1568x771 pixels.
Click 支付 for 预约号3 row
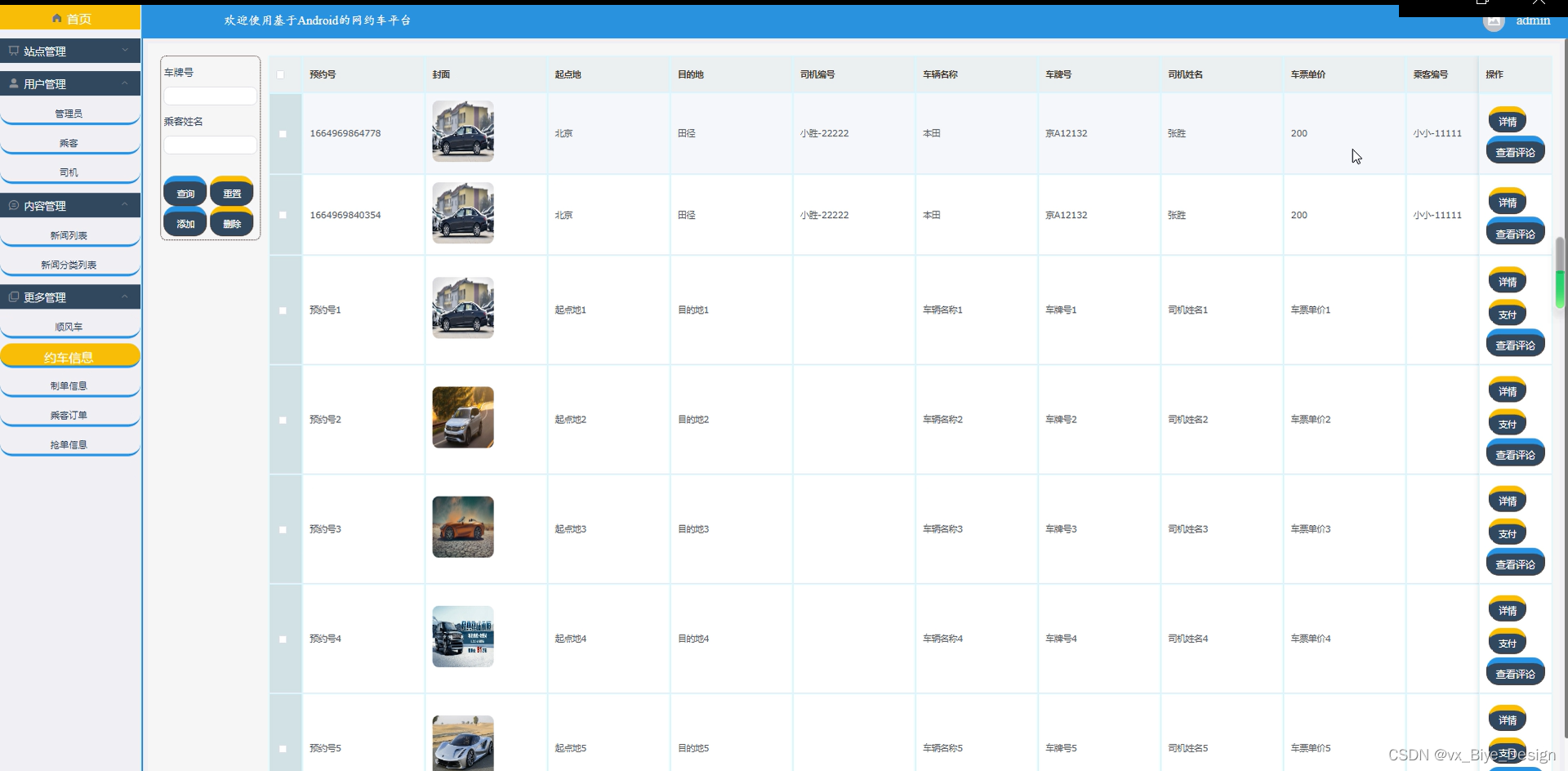point(1508,533)
